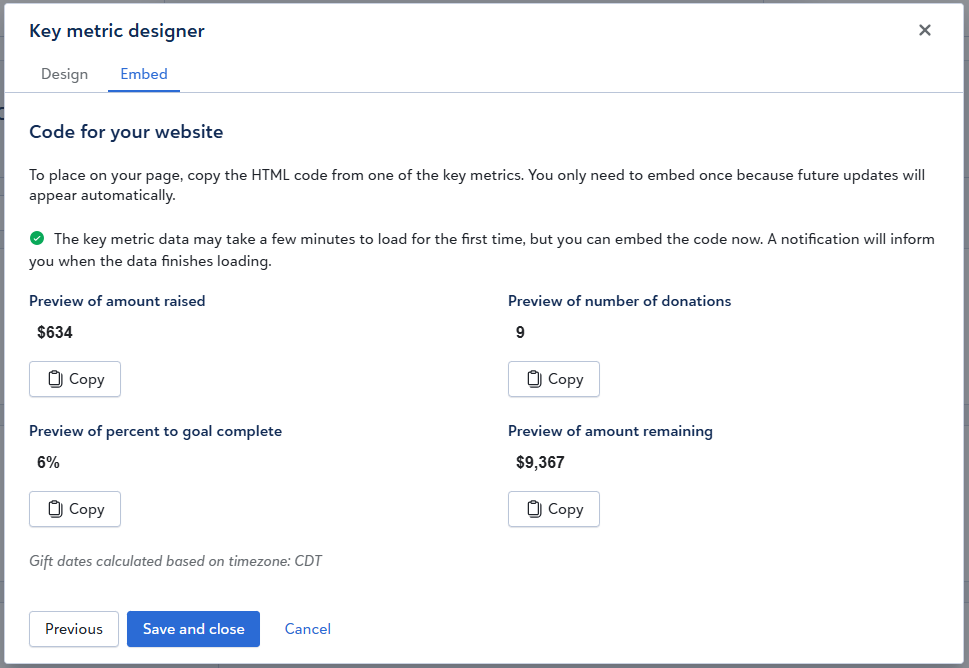This screenshot has height=668, width=969.
Task: Select the 6% goal complete preview
Action: point(48,462)
